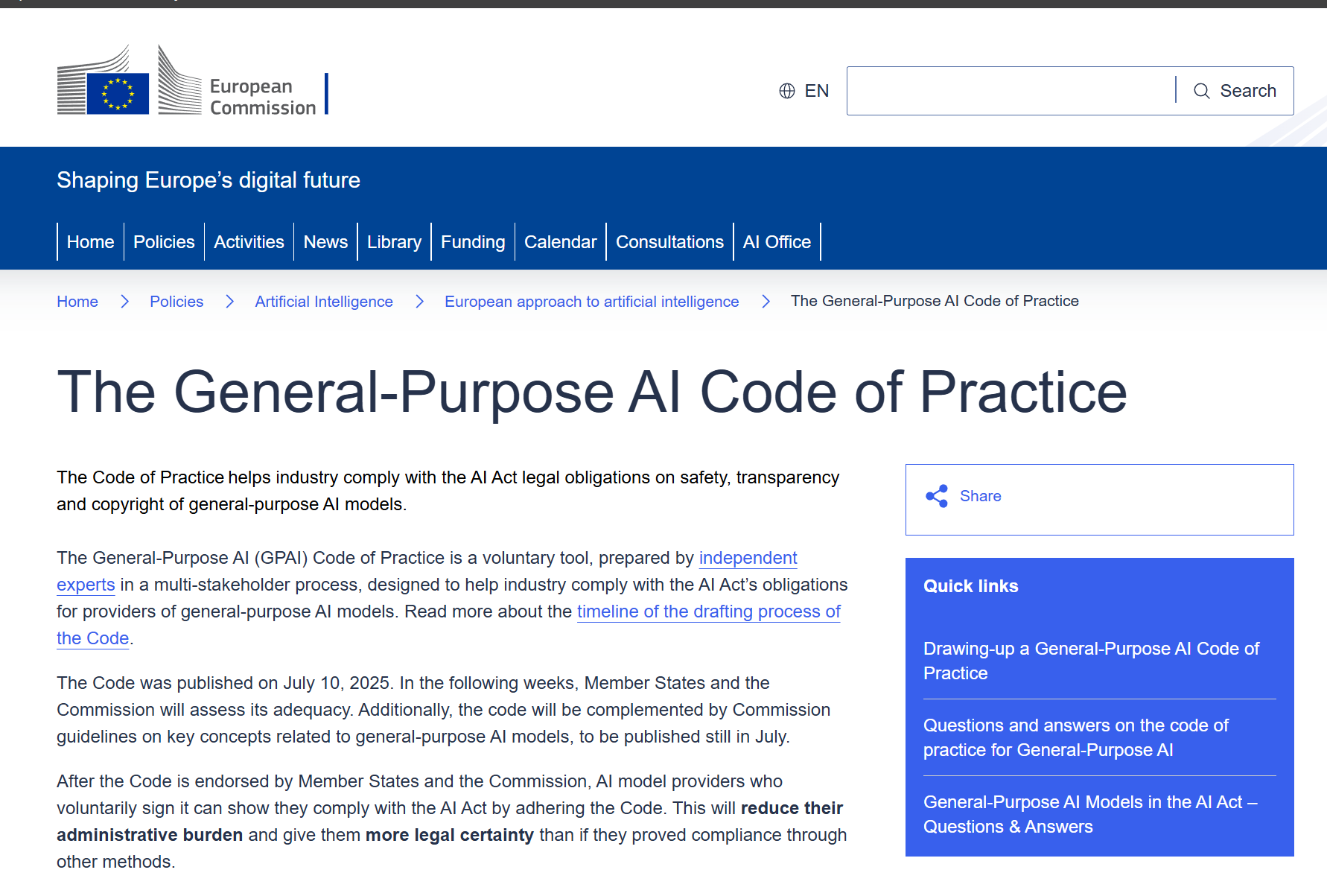Click the 'Quick links' heading
Screen dimensions: 1327x896
click(x=970, y=586)
